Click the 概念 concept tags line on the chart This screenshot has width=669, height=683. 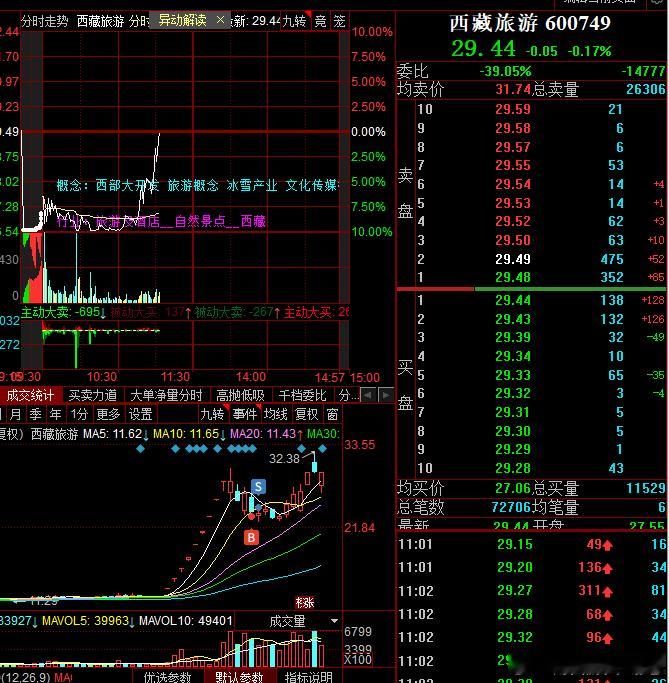(x=197, y=185)
